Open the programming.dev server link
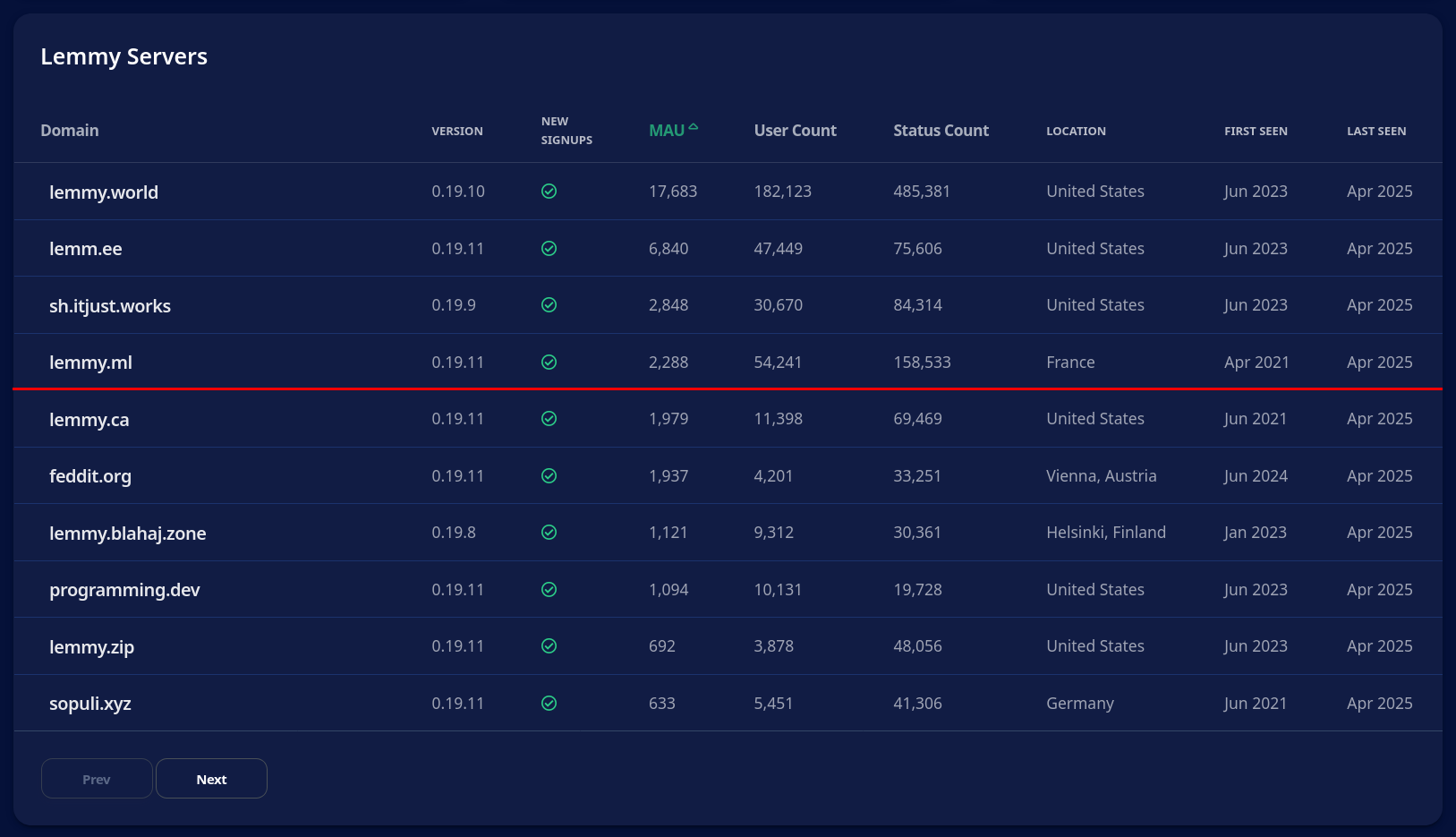This screenshot has height=837, width=1456. click(124, 590)
